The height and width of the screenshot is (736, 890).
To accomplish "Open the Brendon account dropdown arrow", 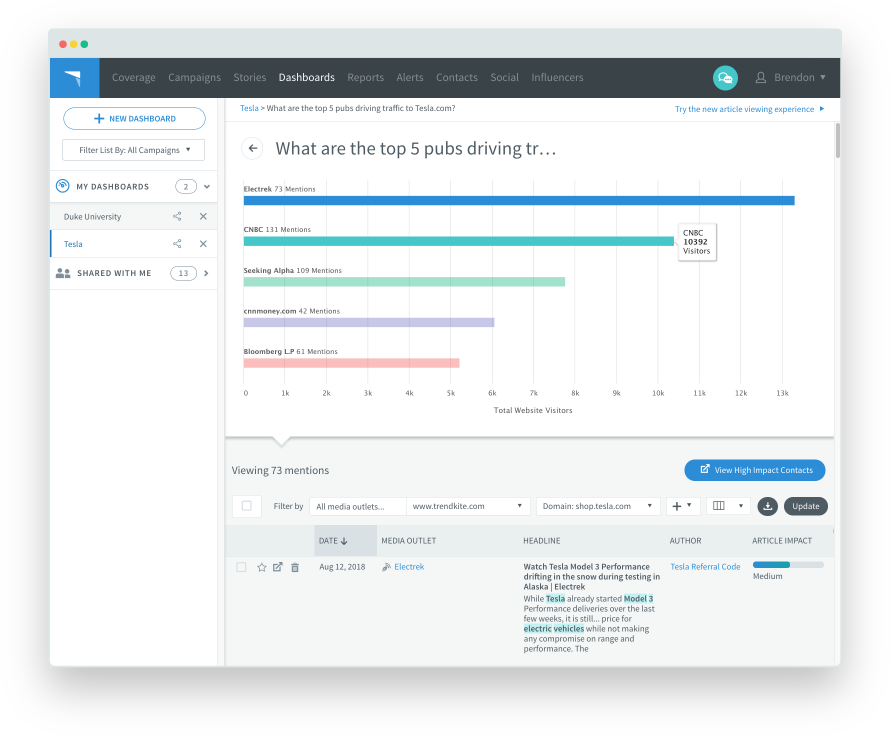I will (823, 77).
